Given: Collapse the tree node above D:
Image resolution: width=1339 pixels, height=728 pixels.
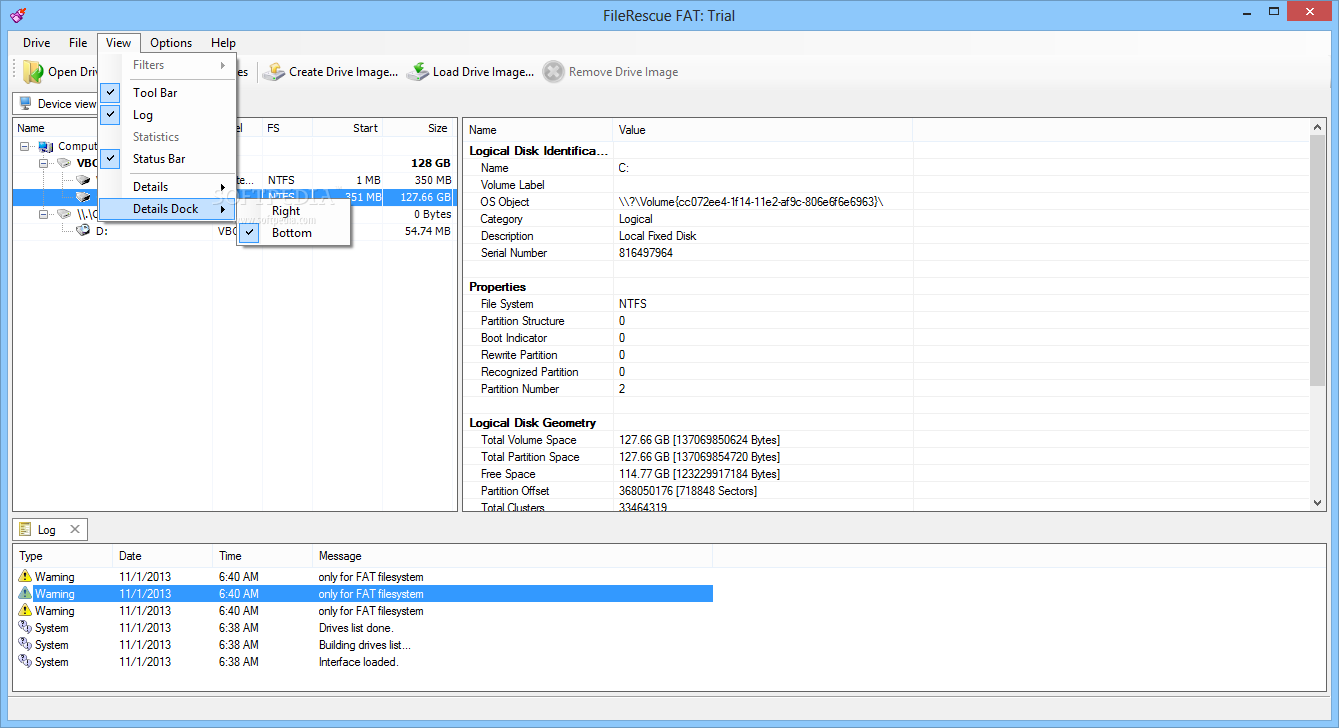Looking at the screenshot, I should point(44,214).
